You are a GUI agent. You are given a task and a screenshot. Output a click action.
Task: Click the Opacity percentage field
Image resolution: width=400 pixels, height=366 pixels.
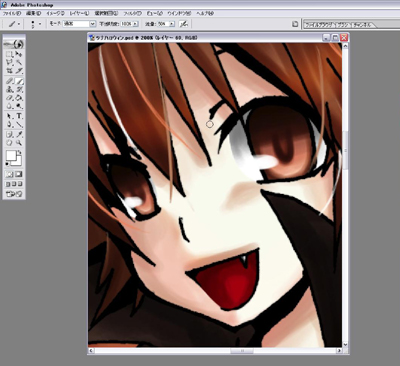(x=125, y=24)
